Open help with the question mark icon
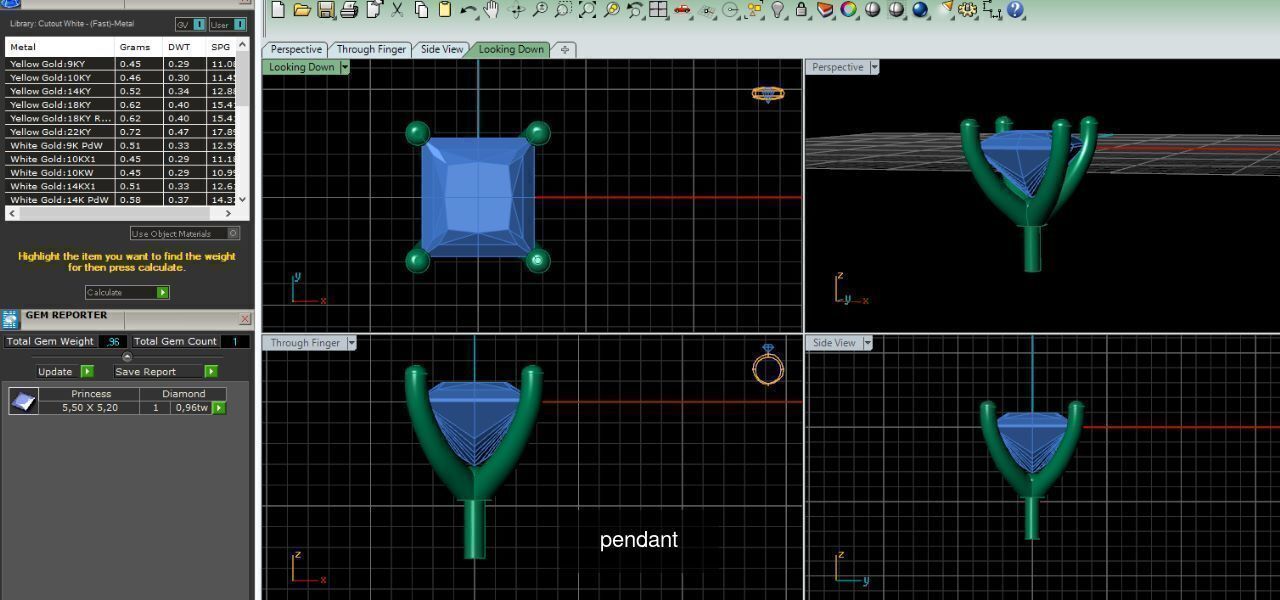Image resolution: width=1280 pixels, height=600 pixels. pyautogui.click(x=1016, y=10)
